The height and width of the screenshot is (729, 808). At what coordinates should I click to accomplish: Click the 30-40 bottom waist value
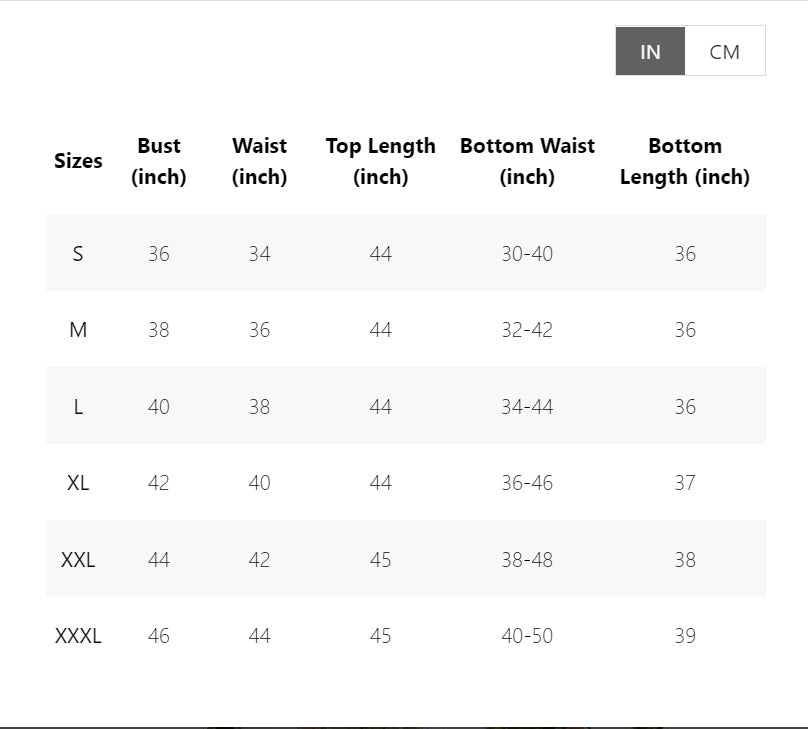click(x=527, y=254)
